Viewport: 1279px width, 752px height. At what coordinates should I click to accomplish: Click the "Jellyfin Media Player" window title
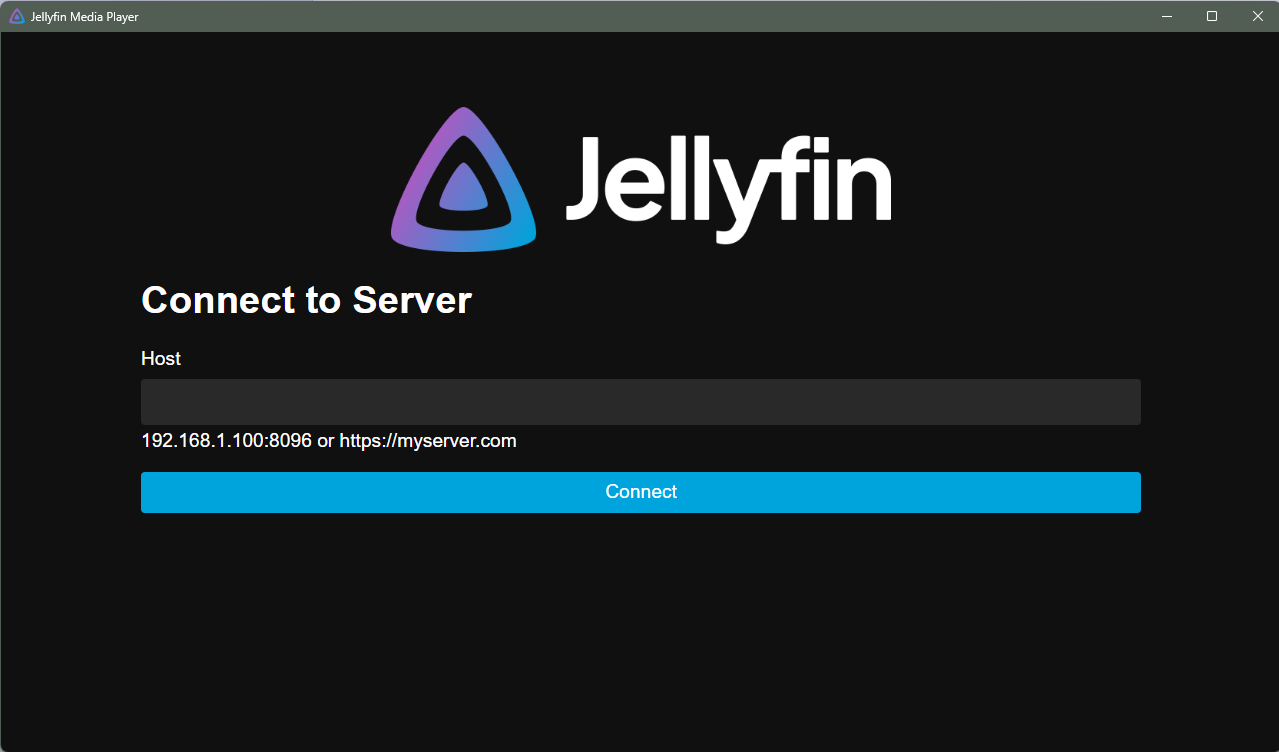(84, 16)
